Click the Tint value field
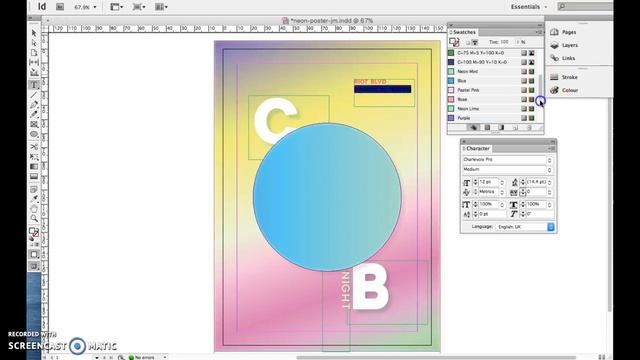The width and height of the screenshot is (640, 360). [505, 42]
